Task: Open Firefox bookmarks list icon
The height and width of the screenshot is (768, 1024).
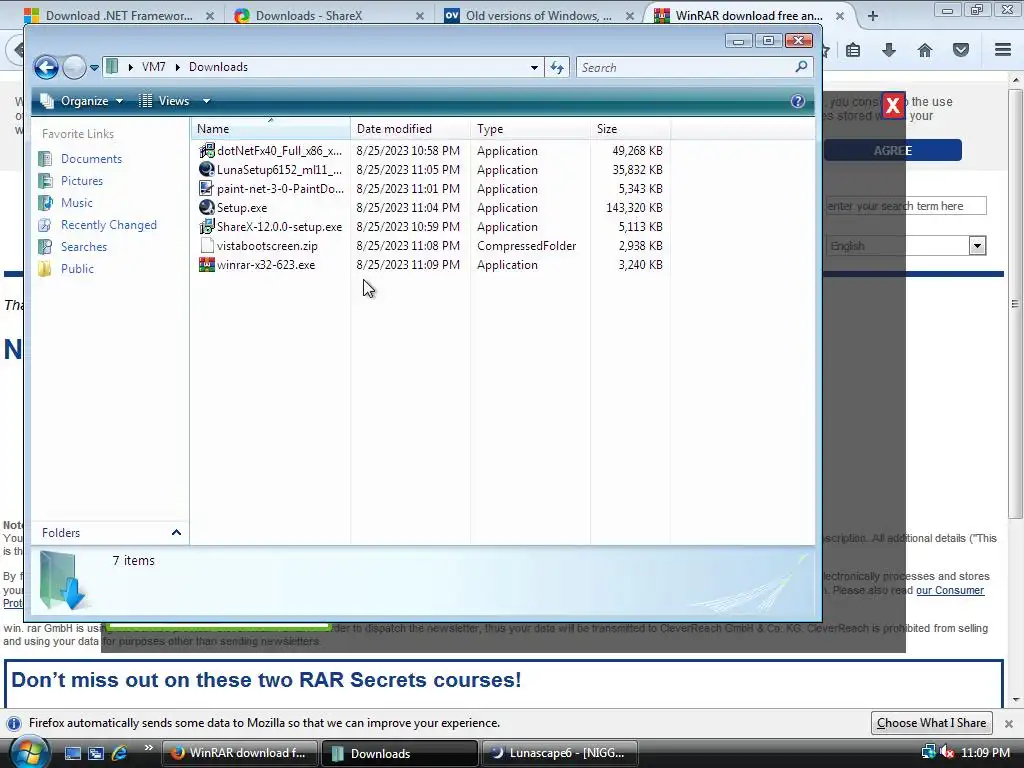Action: [x=853, y=50]
